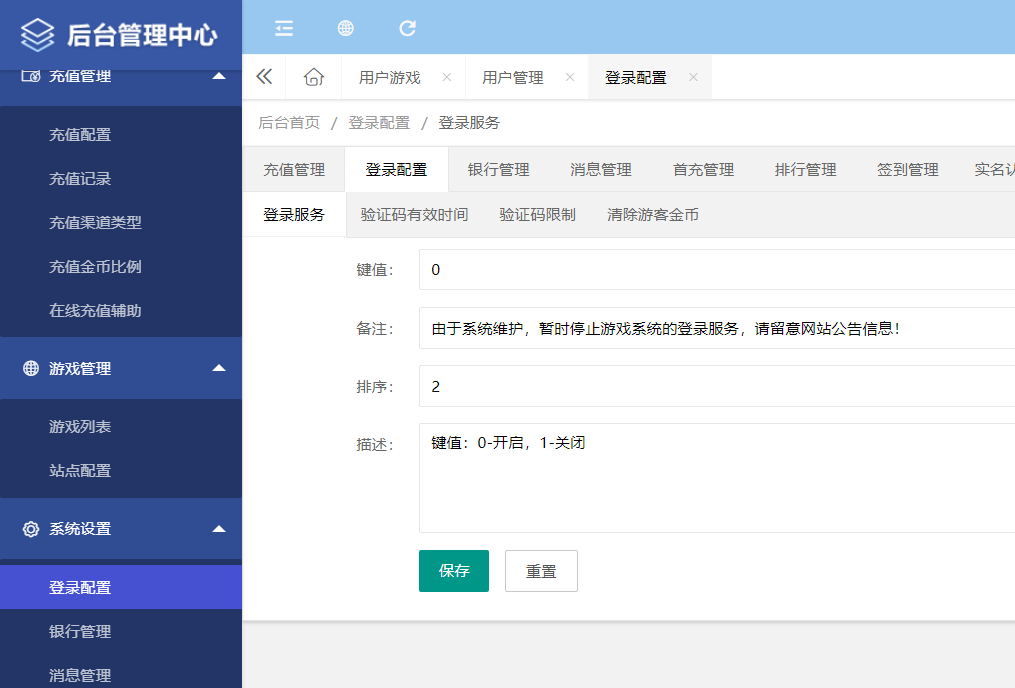The image size is (1015, 688).
Task: Close the 登录配置 tab
Action: (693, 77)
